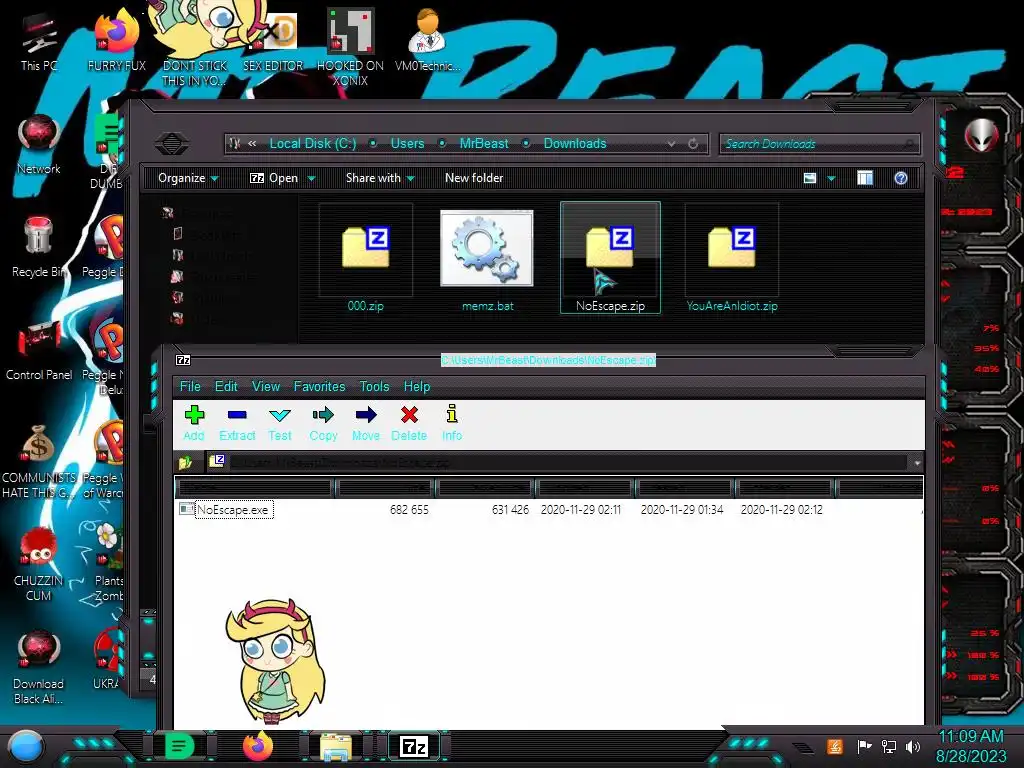The height and width of the screenshot is (768, 1024).
Task: Select memz.bat file in Explorer
Action: point(487,259)
